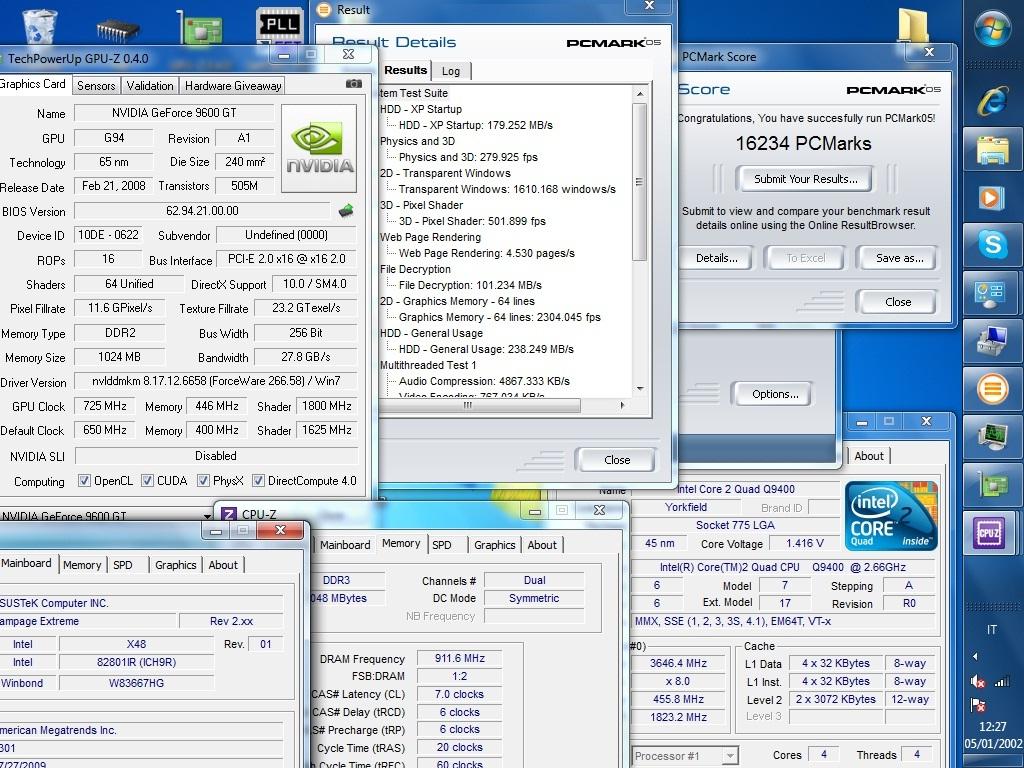The image size is (1024, 768).
Task: Click the orange PCMark taskbar icon
Action: pyautogui.click(x=992, y=389)
